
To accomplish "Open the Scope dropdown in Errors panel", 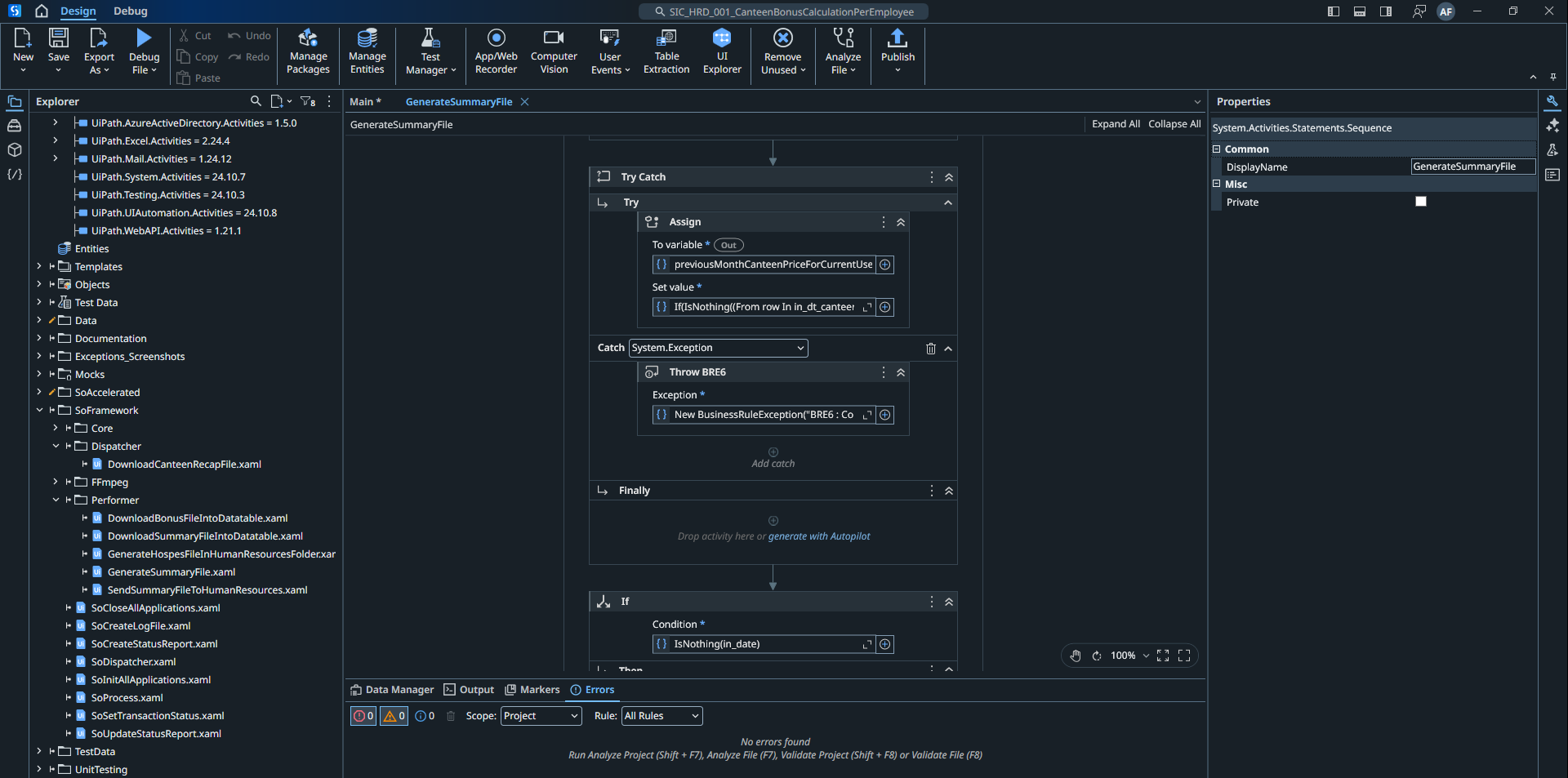I will click(541, 716).
